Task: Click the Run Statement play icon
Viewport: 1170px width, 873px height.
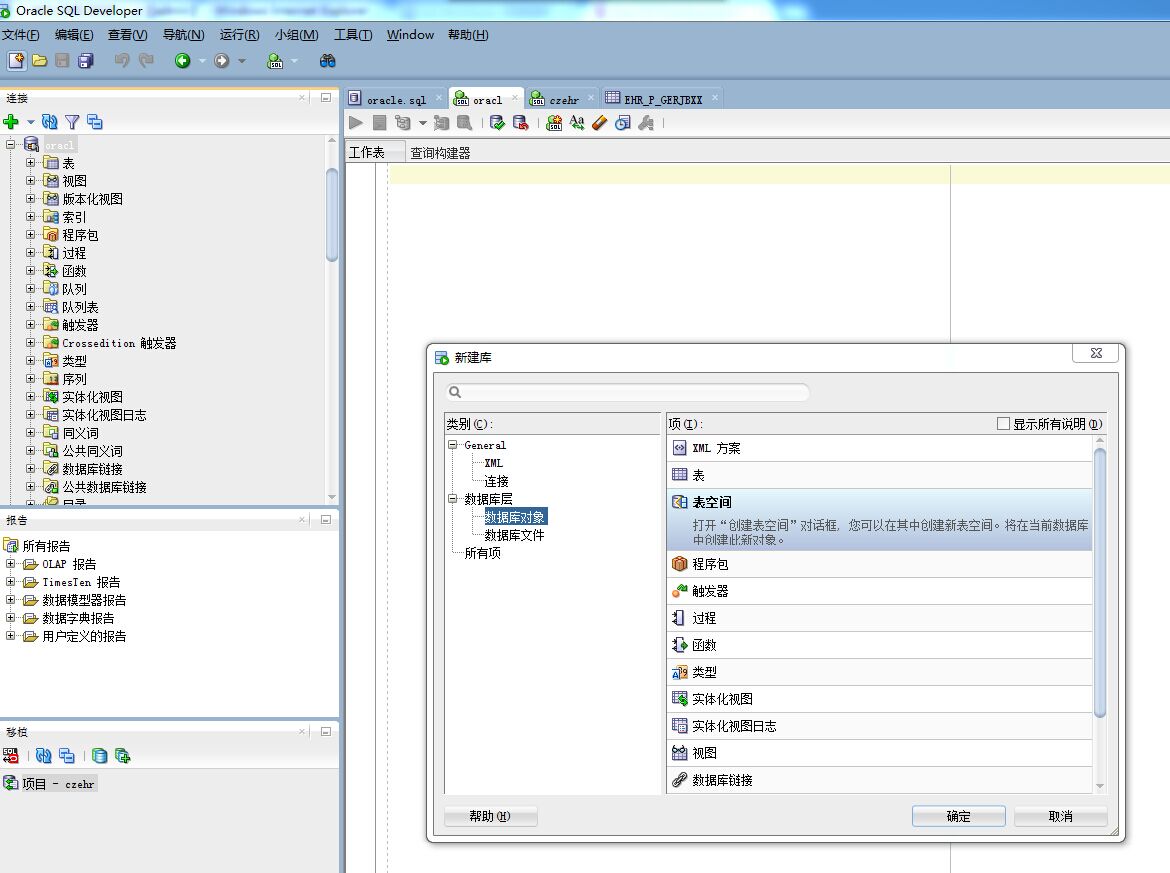Action: coord(356,123)
